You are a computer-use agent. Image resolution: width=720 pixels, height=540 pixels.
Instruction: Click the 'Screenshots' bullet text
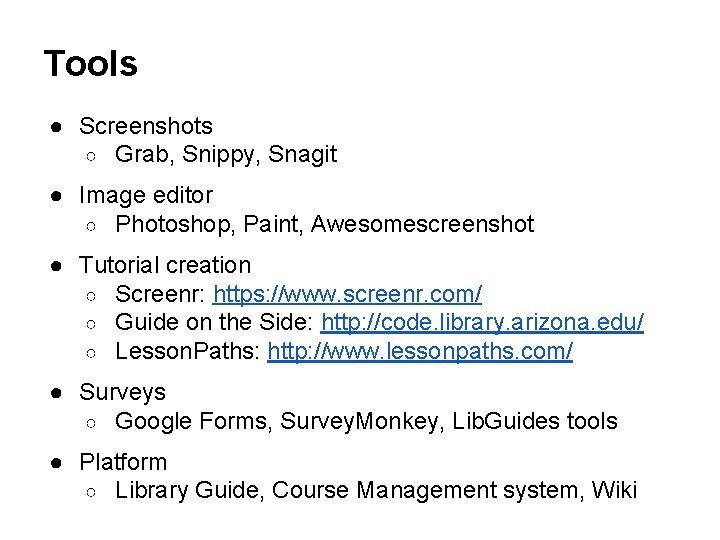[x=146, y=126]
